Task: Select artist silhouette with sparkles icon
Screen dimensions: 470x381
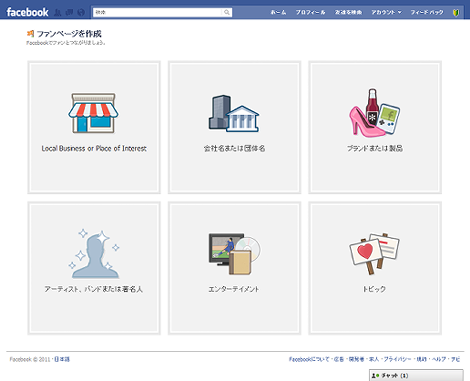Action: coord(94,254)
